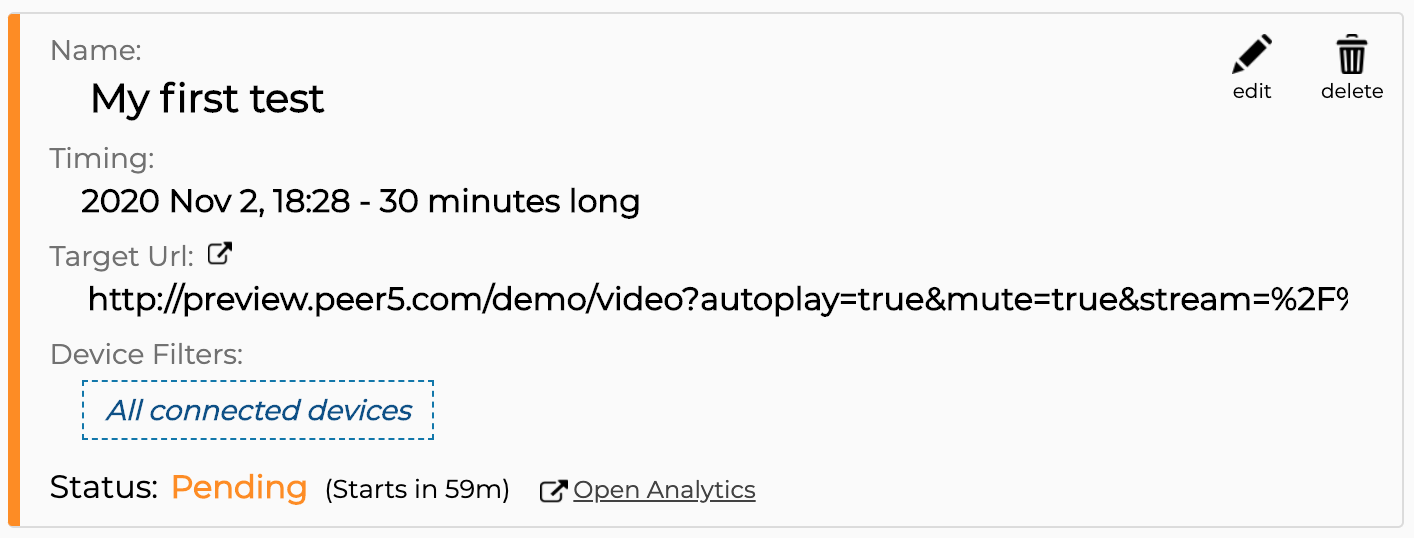This screenshot has width=1414, height=538.
Task: Click the "(Starts in 59m)" countdown text
Action: point(417,490)
